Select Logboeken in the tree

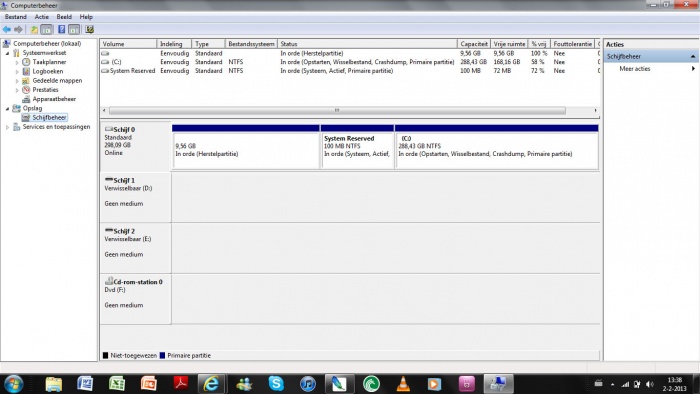tap(48, 71)
